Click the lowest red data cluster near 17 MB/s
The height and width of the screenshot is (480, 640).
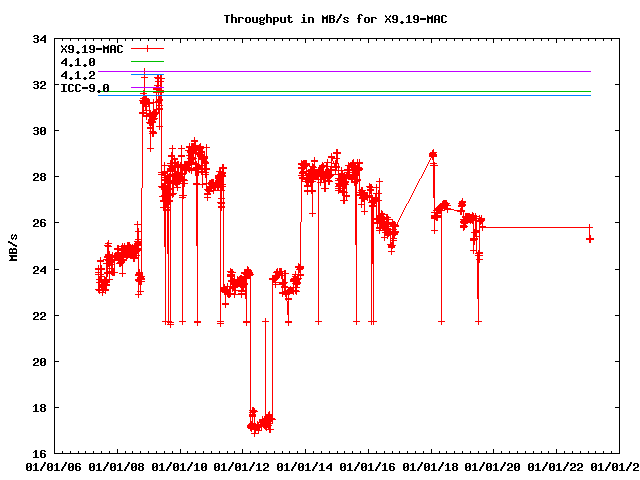[x=259, y=424]
